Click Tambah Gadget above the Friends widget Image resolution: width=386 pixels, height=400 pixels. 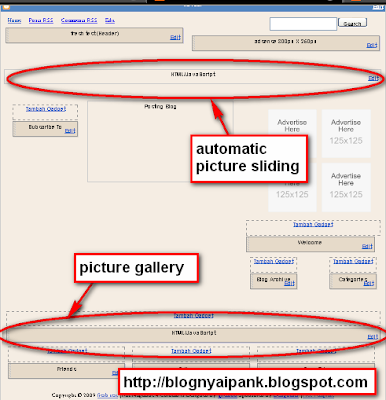[67, 351]
